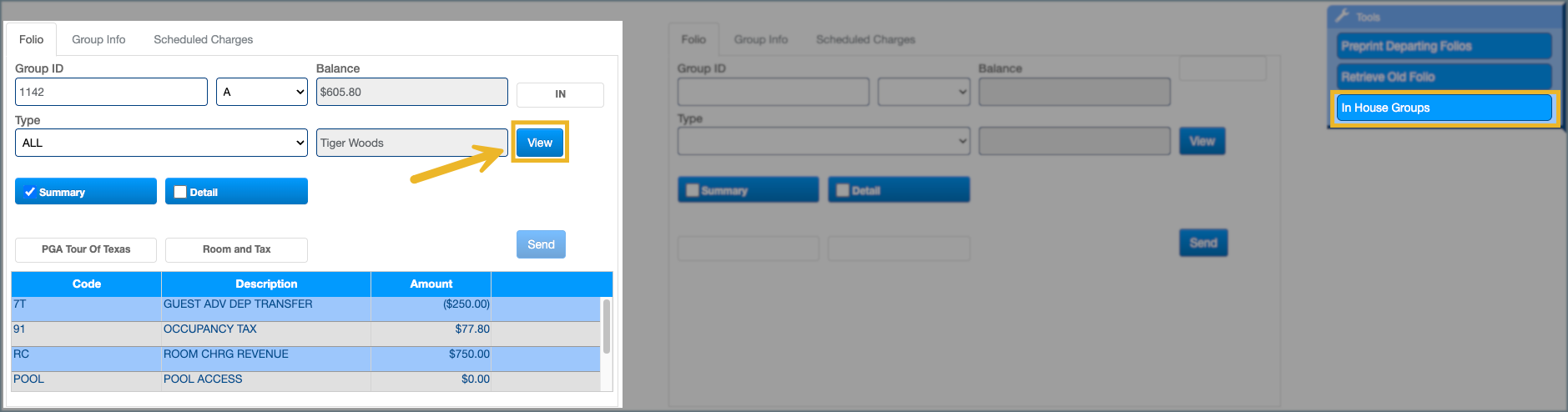1568x412 pixels.
Task: Open In House Groups from Tools
Action: tap(1444, 108)
